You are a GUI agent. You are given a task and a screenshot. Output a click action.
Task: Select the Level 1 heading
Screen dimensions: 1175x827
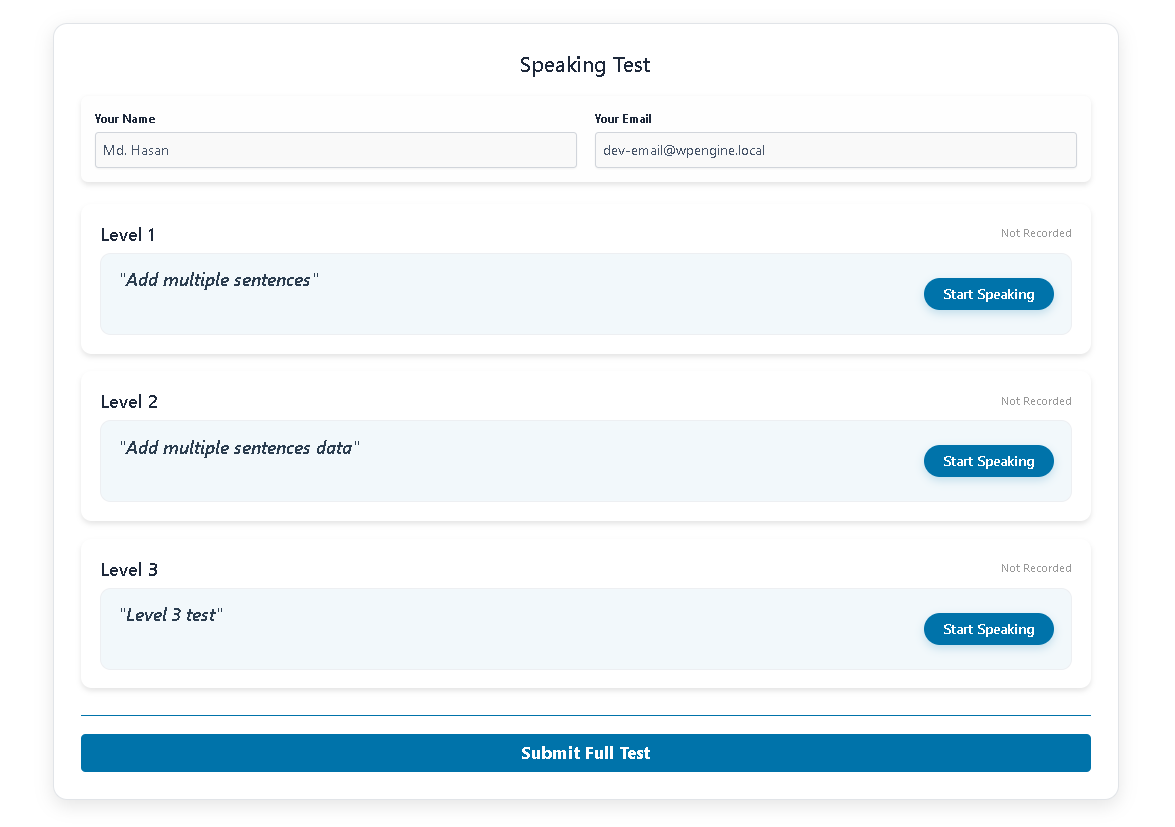[x=128, y=235]
